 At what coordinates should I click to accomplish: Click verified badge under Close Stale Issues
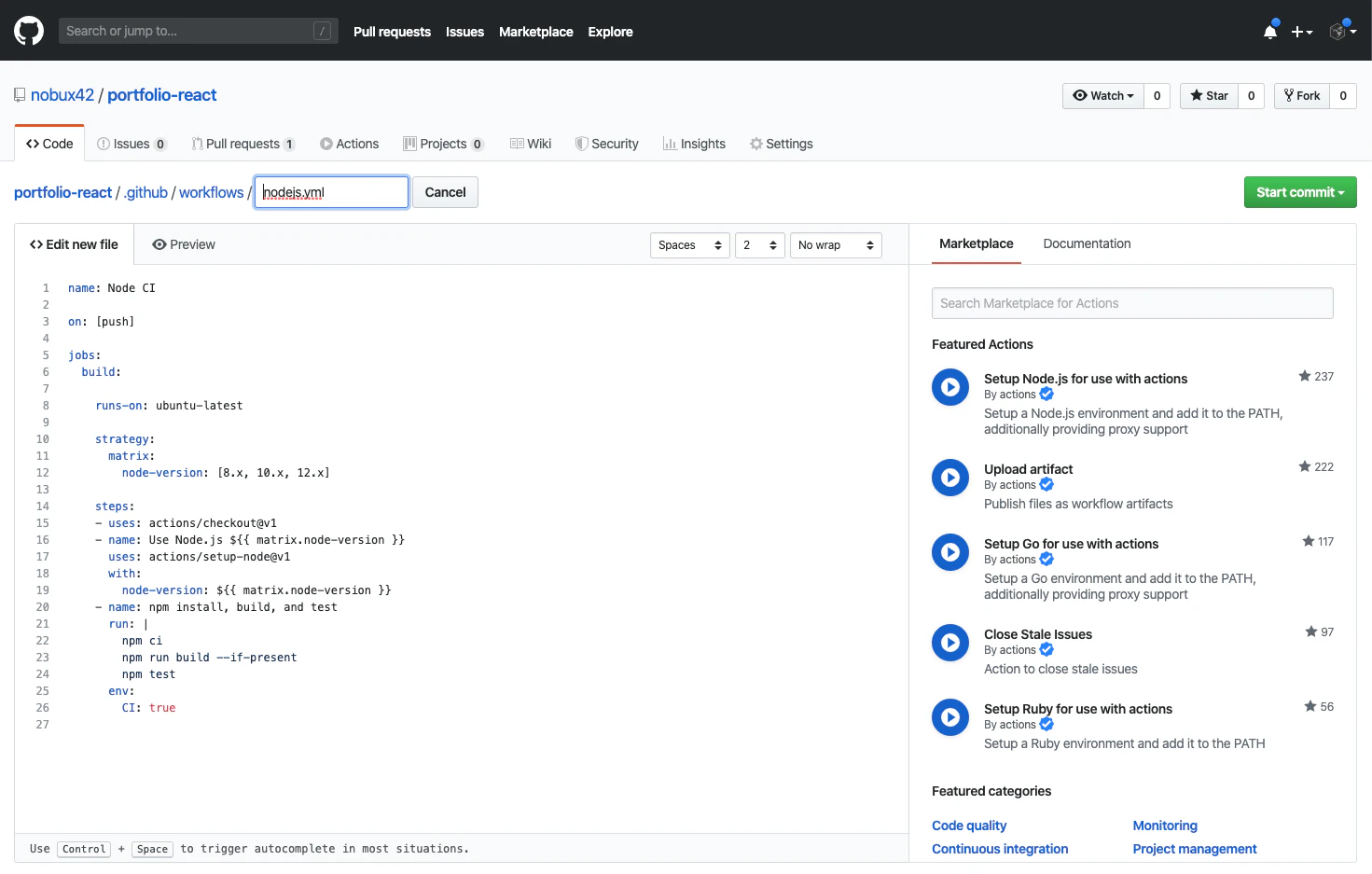1046,650
